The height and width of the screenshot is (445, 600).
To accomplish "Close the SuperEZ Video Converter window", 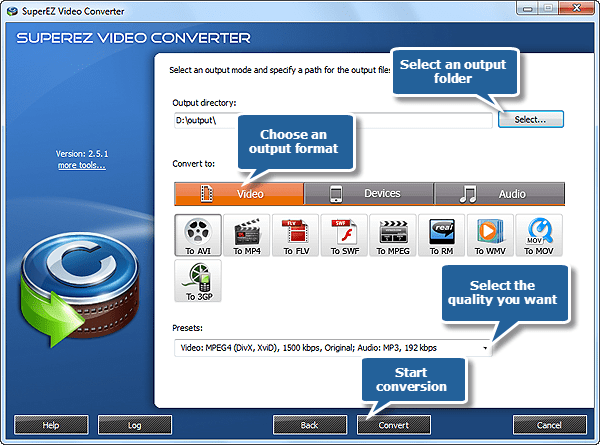I will tap(577, 8).
